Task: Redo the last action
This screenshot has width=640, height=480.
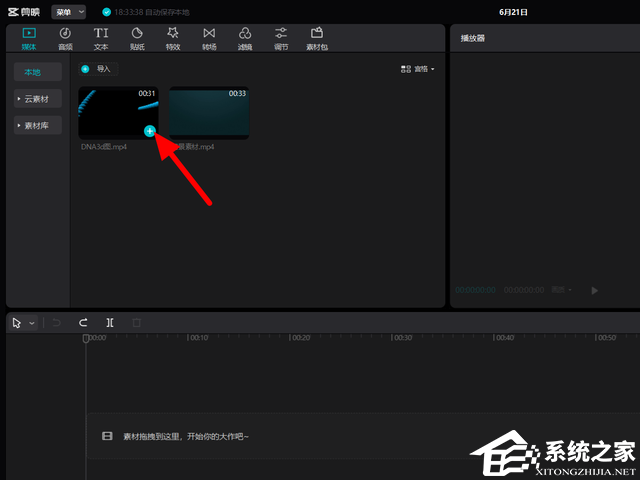Action: (83, 323)
